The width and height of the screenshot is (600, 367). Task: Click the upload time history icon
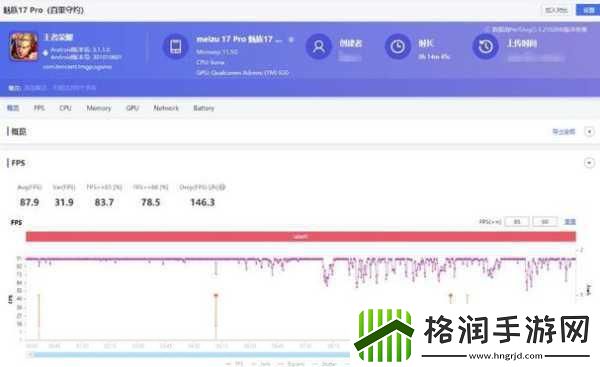click(485, 47)
